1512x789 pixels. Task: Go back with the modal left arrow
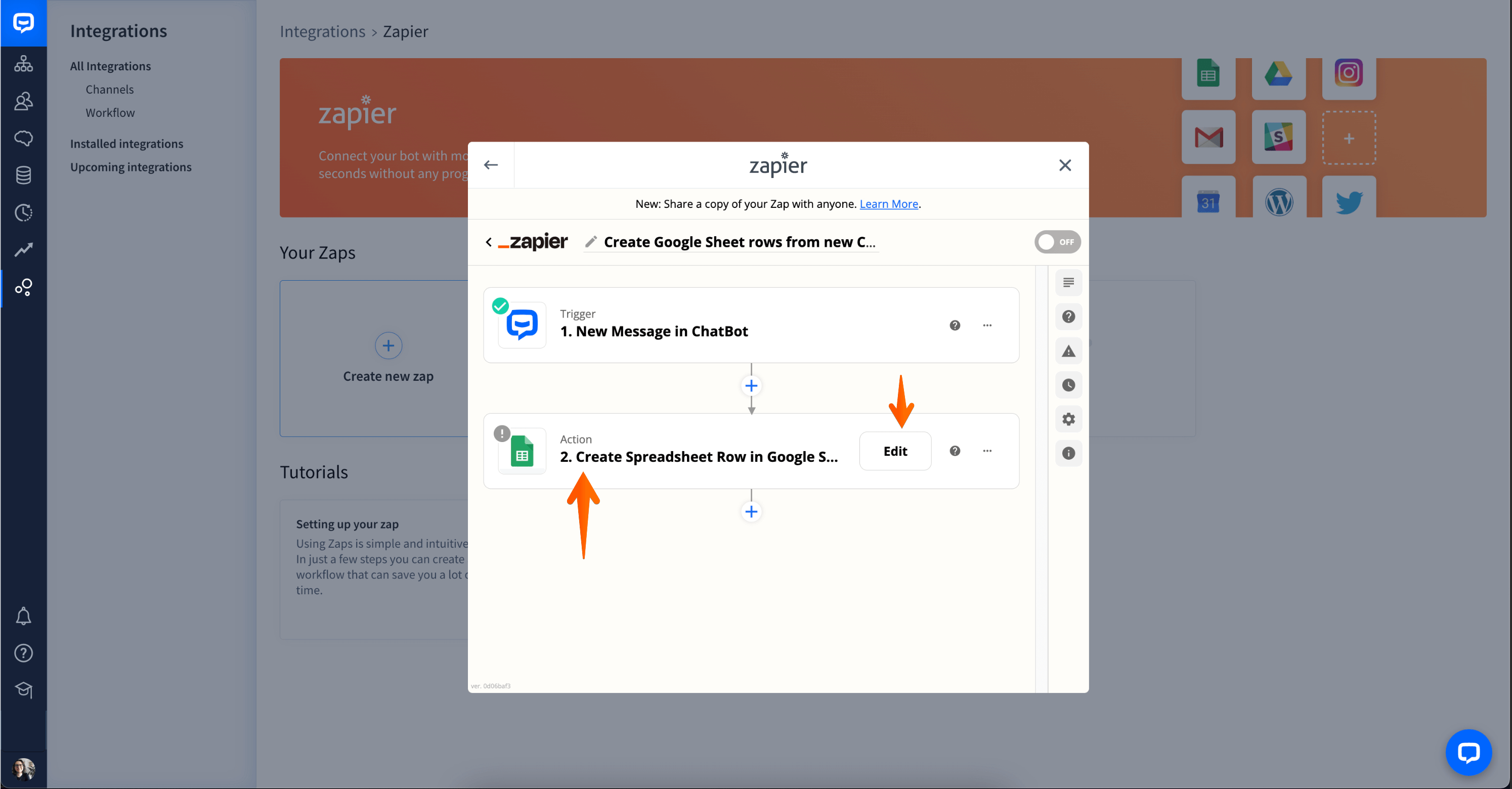491,165
